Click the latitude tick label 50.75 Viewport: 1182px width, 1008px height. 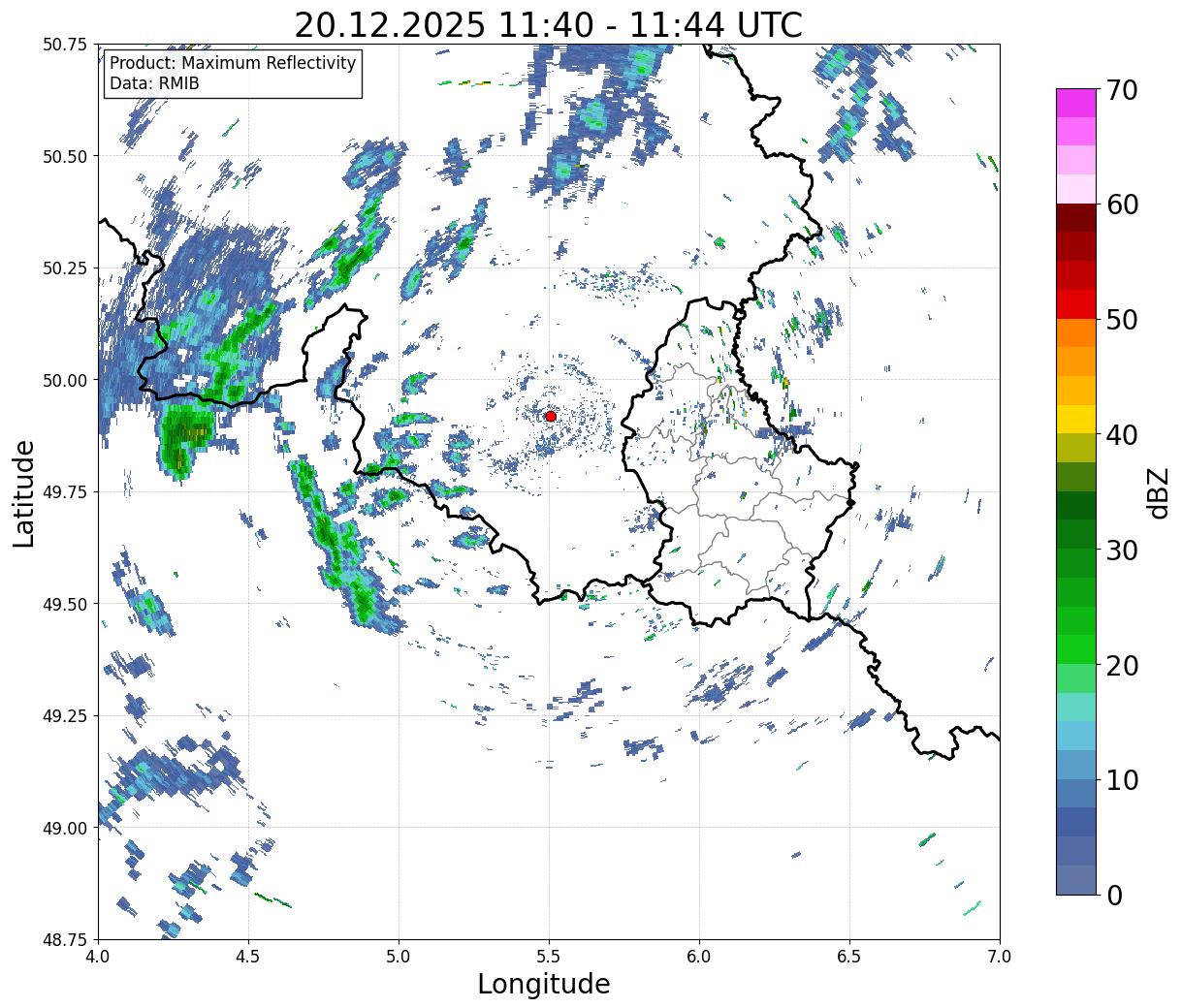65,45
